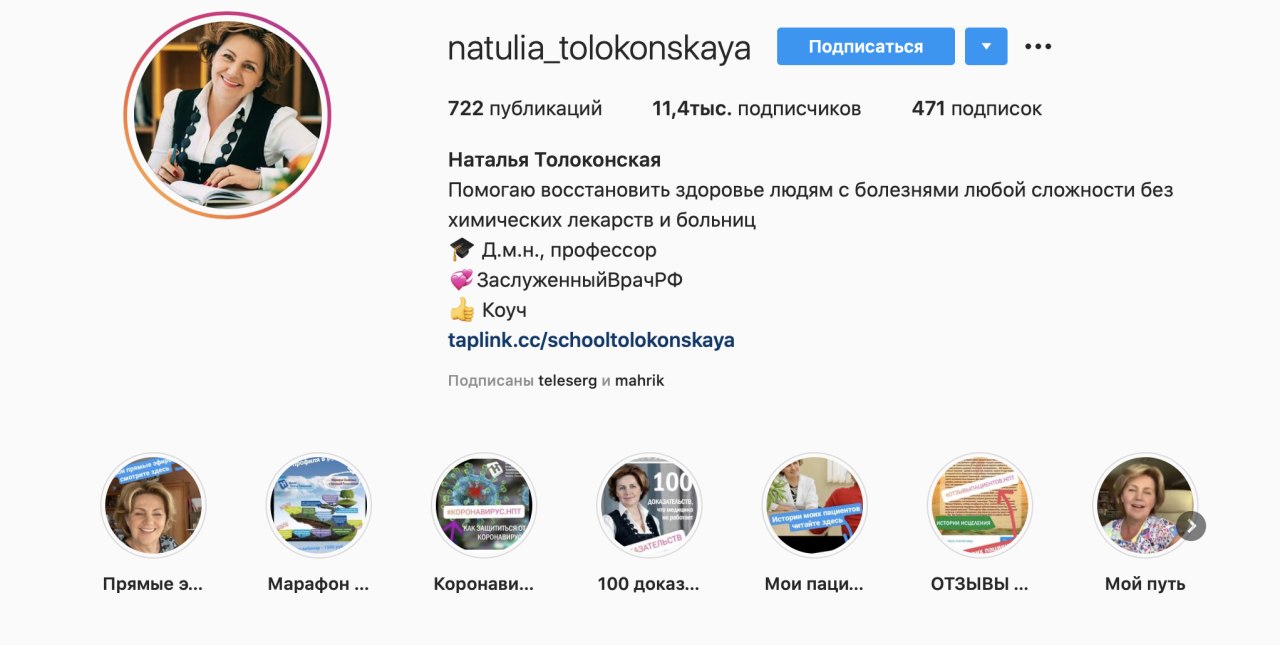Show next highlights with right chevron
This screenshot has width=1280, height=645.
[1191, 526]
